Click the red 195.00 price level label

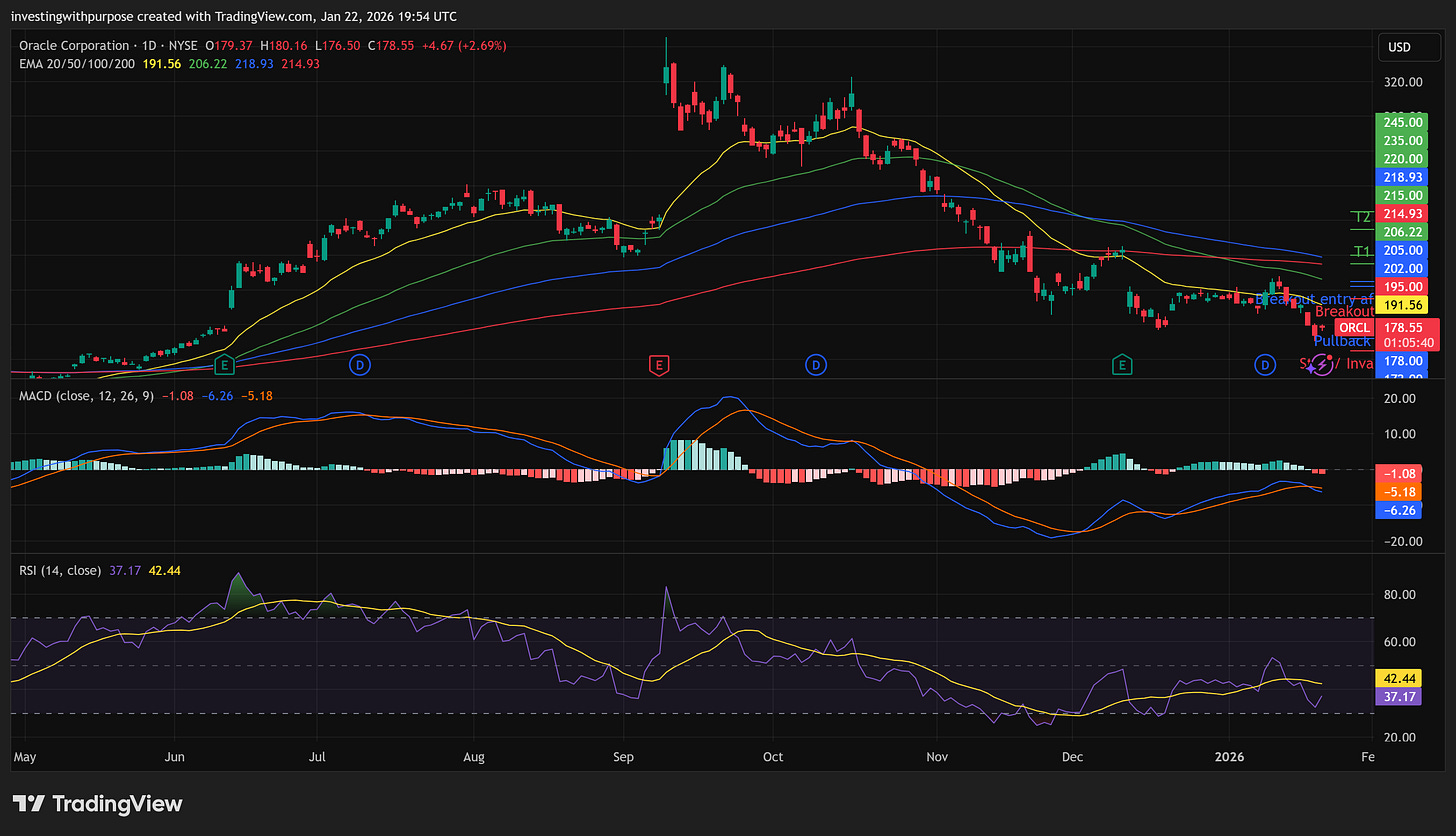[x=1402, y=286]
